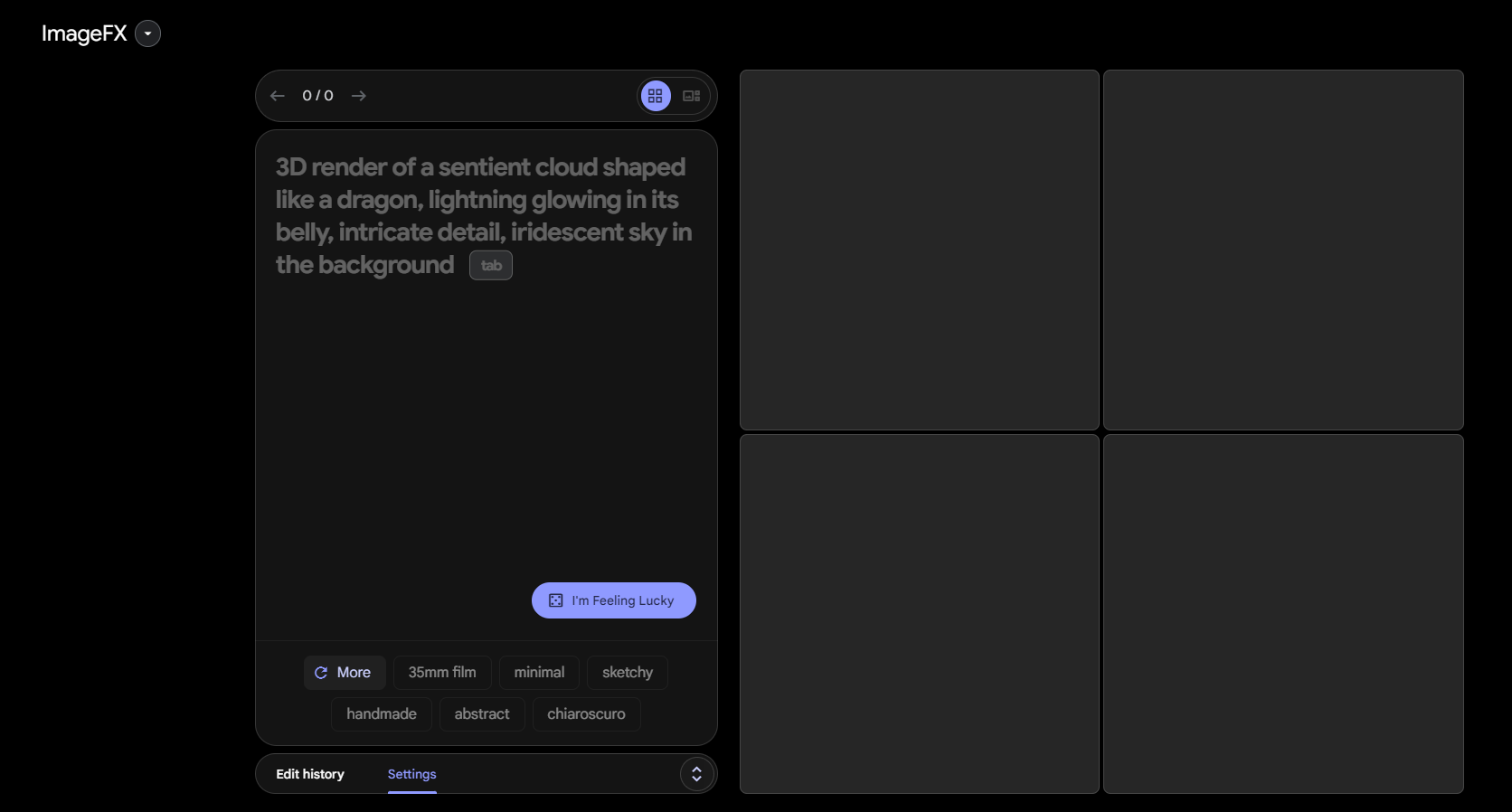Switch to grid view layout
This screenshot has height=812, width=1512.
[656, 96]
